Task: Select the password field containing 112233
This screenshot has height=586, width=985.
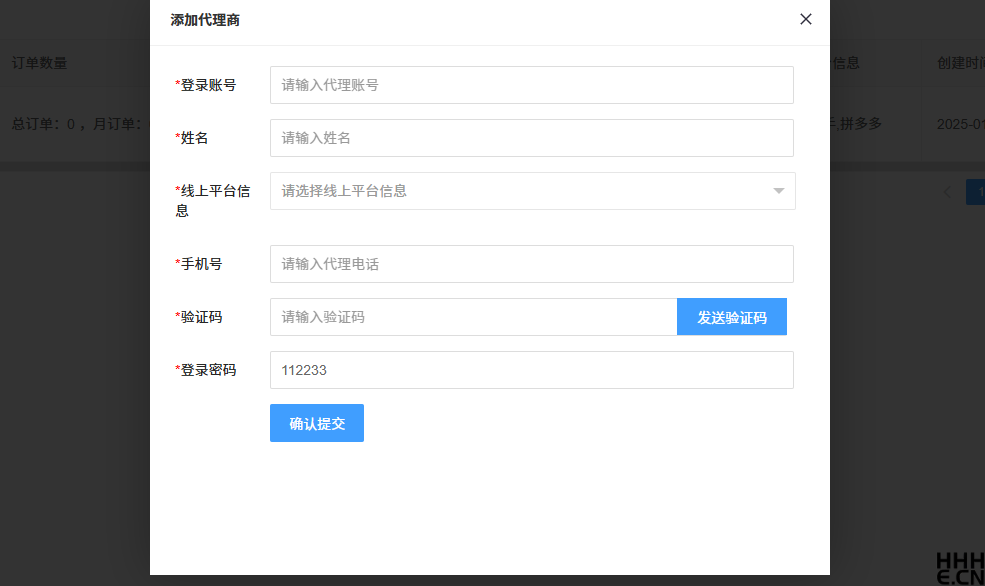Action: pyautogui.click(x=531, y=370)
